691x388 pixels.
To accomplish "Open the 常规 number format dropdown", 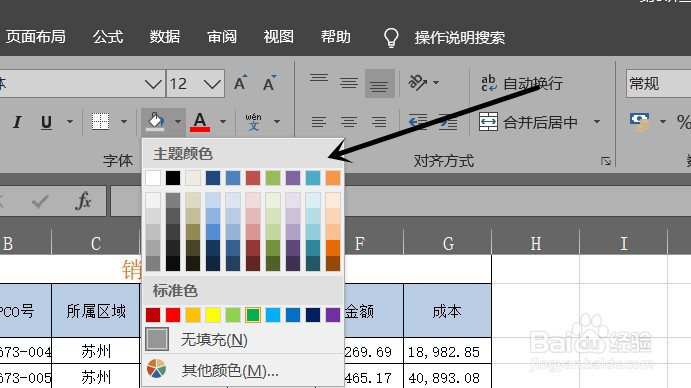I will pyautogui.click(x=658, y=83).
